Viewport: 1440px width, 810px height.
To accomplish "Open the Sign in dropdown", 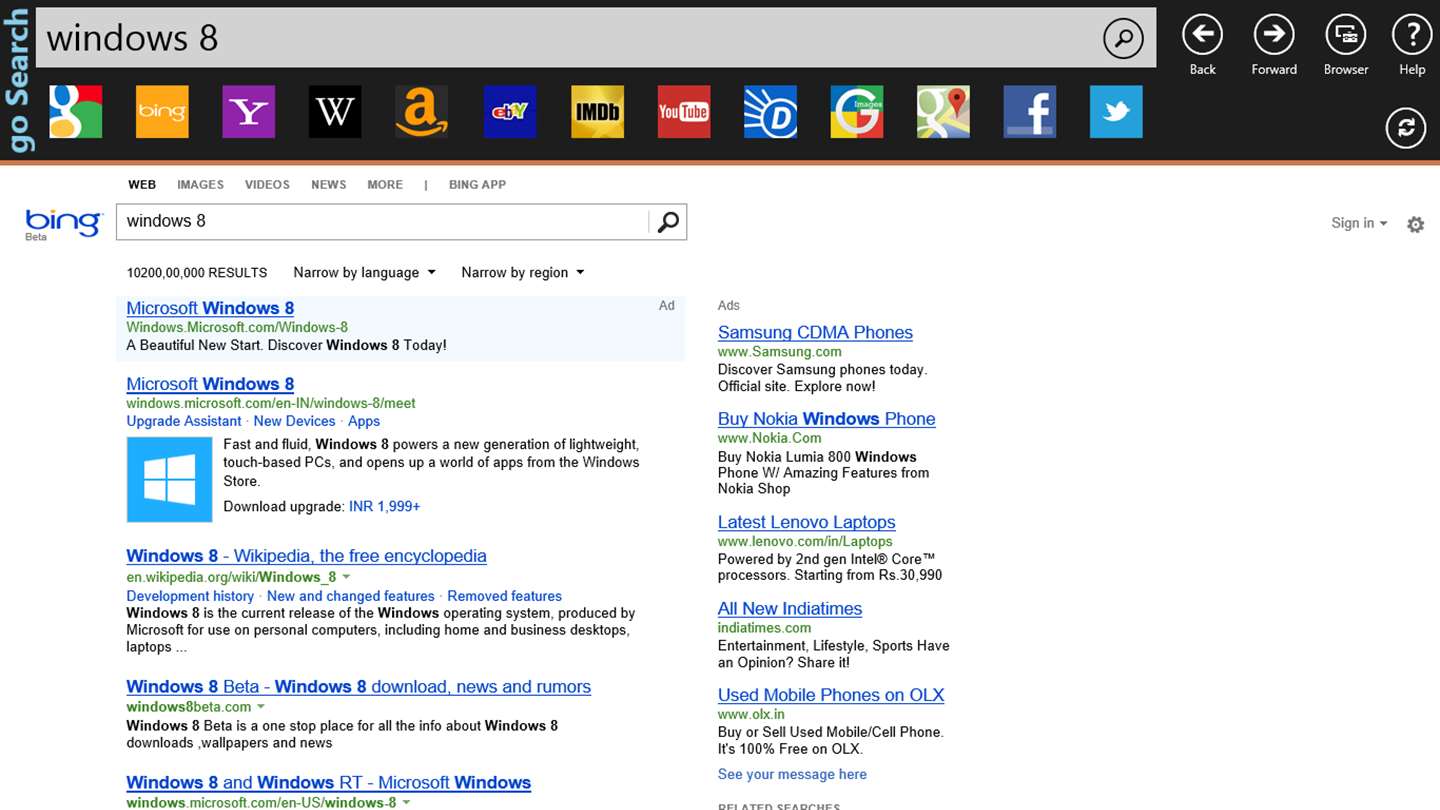I will [x=1359, y=223].
